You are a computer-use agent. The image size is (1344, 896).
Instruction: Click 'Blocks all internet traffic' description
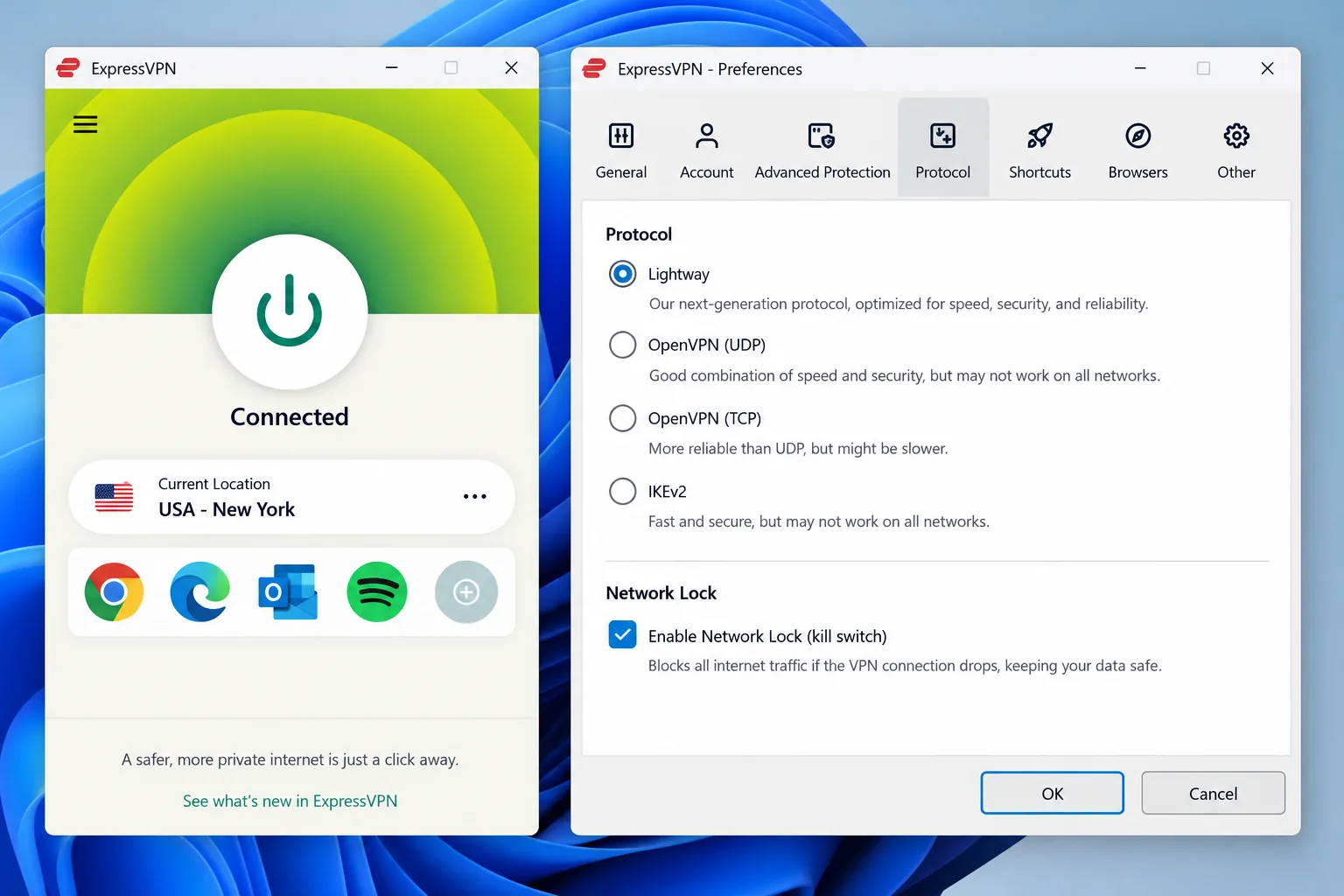(905, 665)
